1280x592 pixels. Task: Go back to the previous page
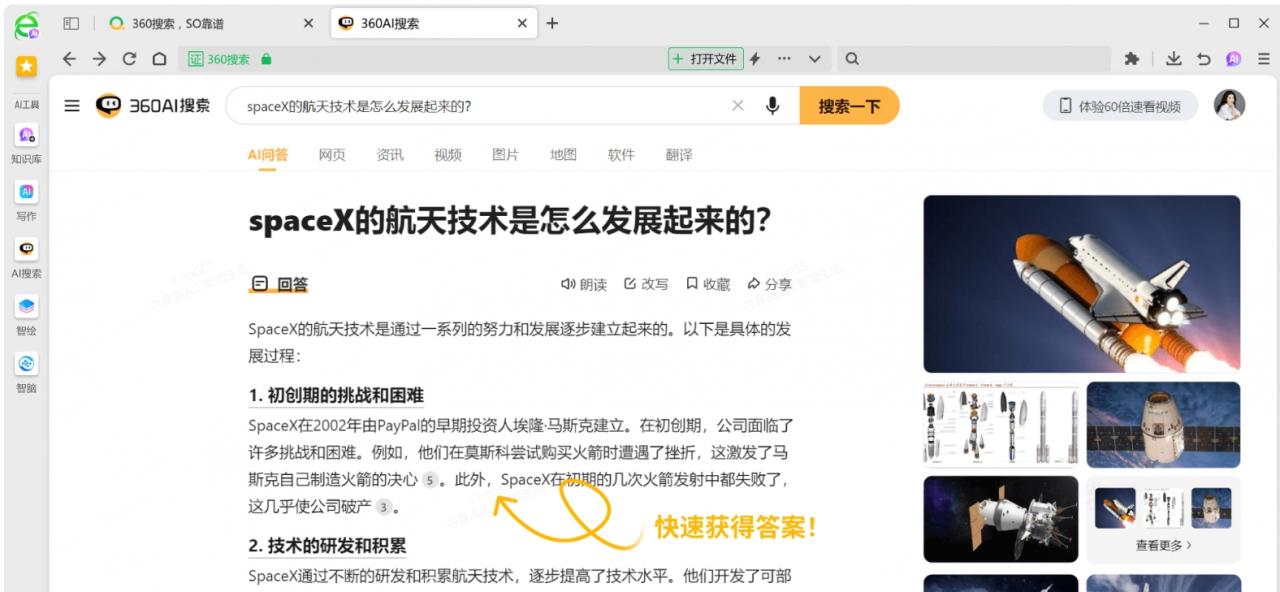click(x=69, y=59)
